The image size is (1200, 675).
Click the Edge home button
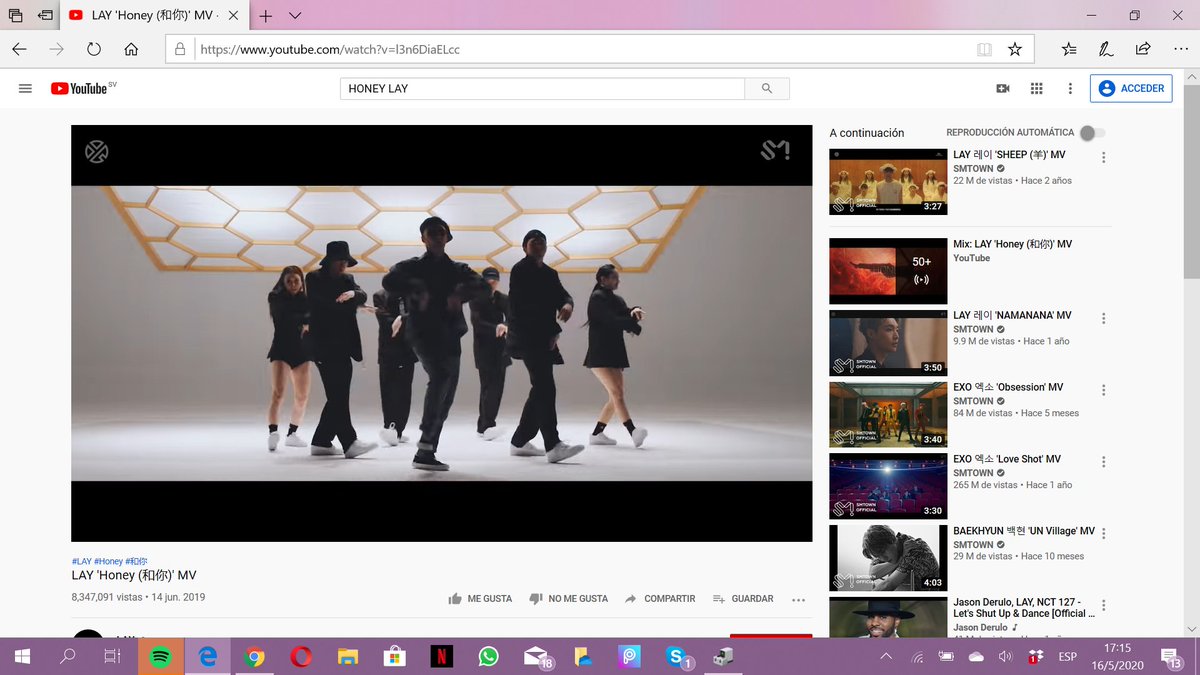point(131,49)
